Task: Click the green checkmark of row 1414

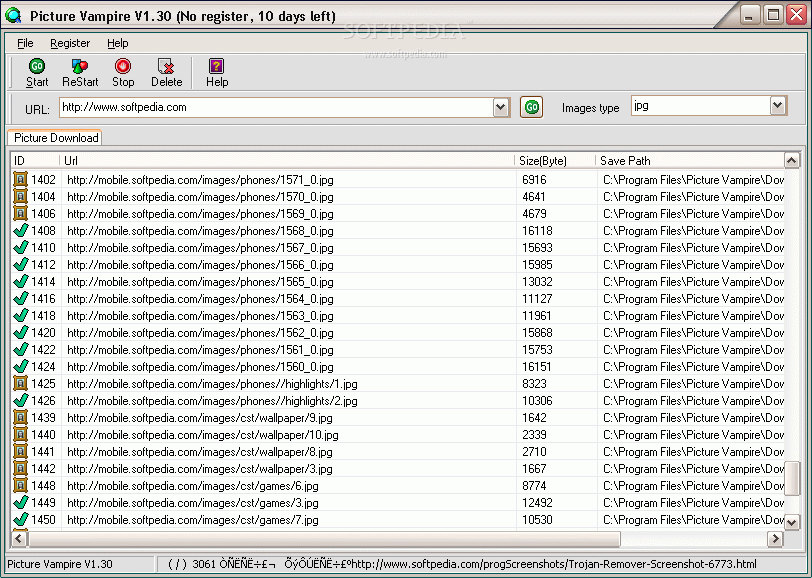Action: [x=20, y=282]
